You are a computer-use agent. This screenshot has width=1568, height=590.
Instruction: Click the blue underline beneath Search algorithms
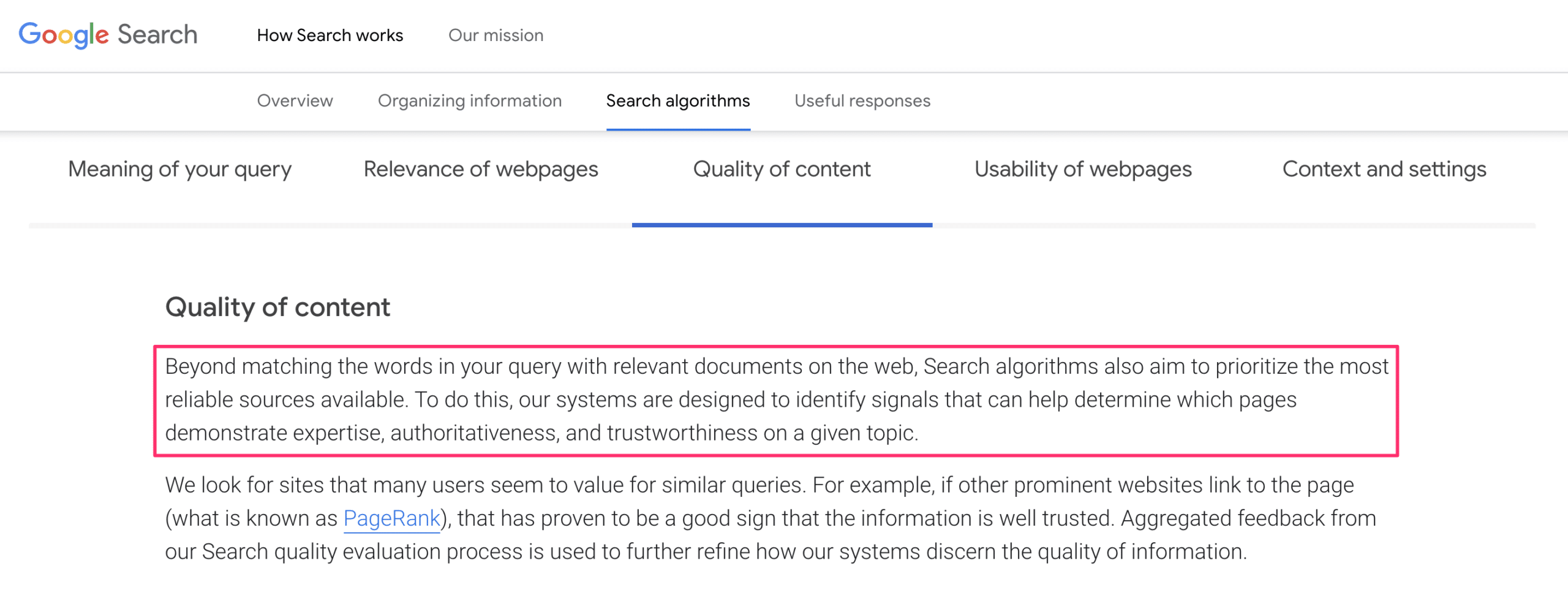678,129
